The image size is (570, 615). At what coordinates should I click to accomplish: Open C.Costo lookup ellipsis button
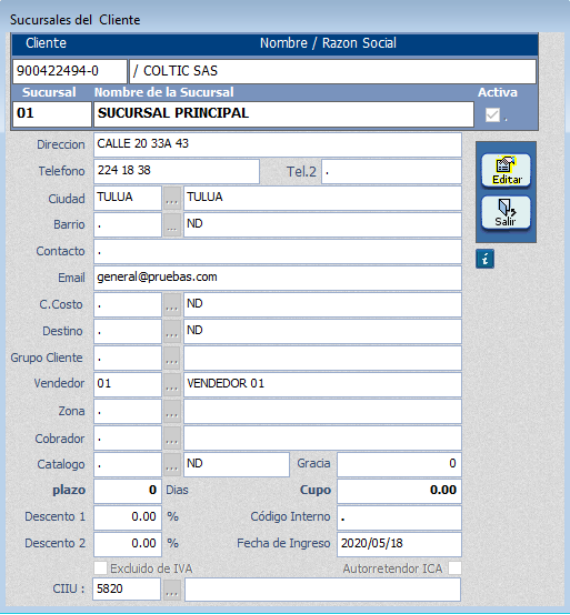[x=172, y=305]
